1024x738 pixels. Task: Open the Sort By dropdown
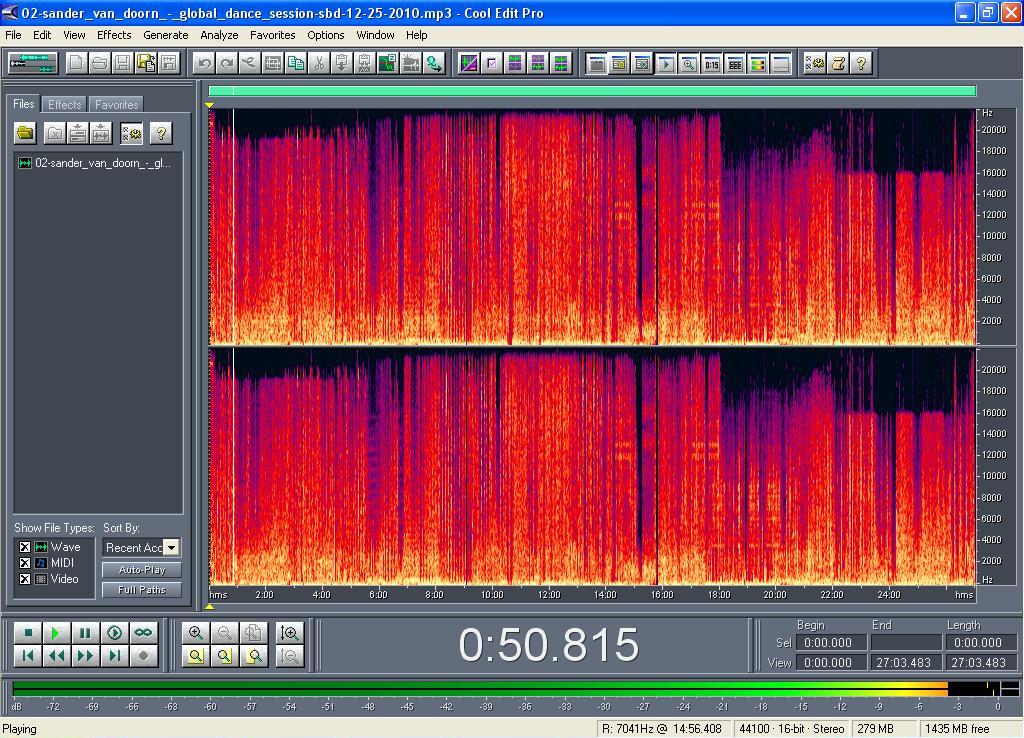pos(171,547)
